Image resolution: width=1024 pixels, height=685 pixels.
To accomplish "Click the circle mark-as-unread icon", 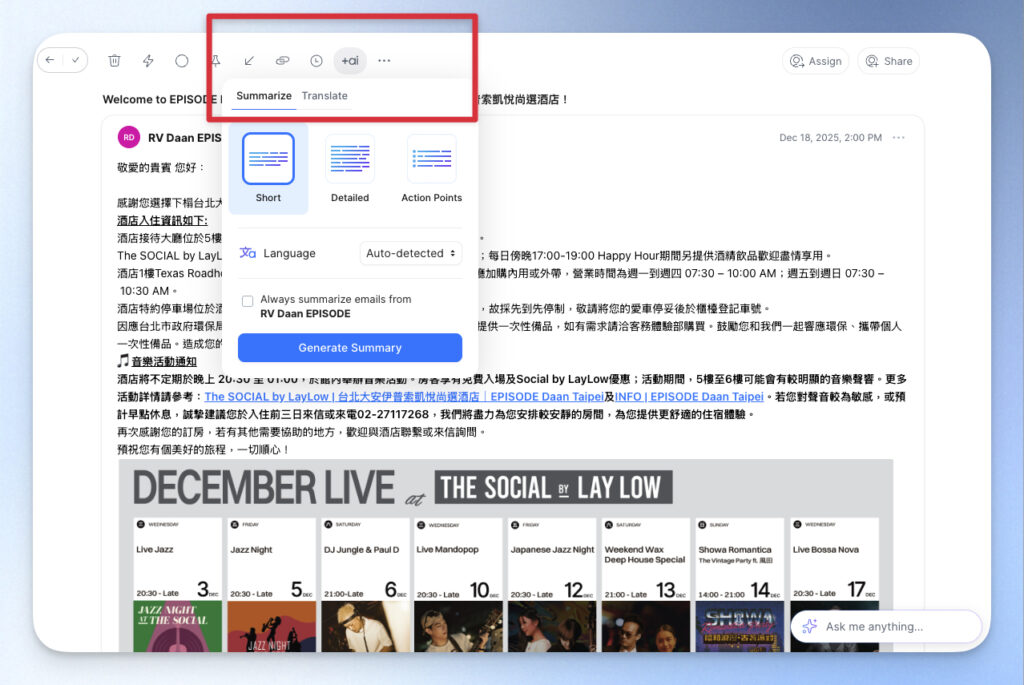I will coord(182,60).
